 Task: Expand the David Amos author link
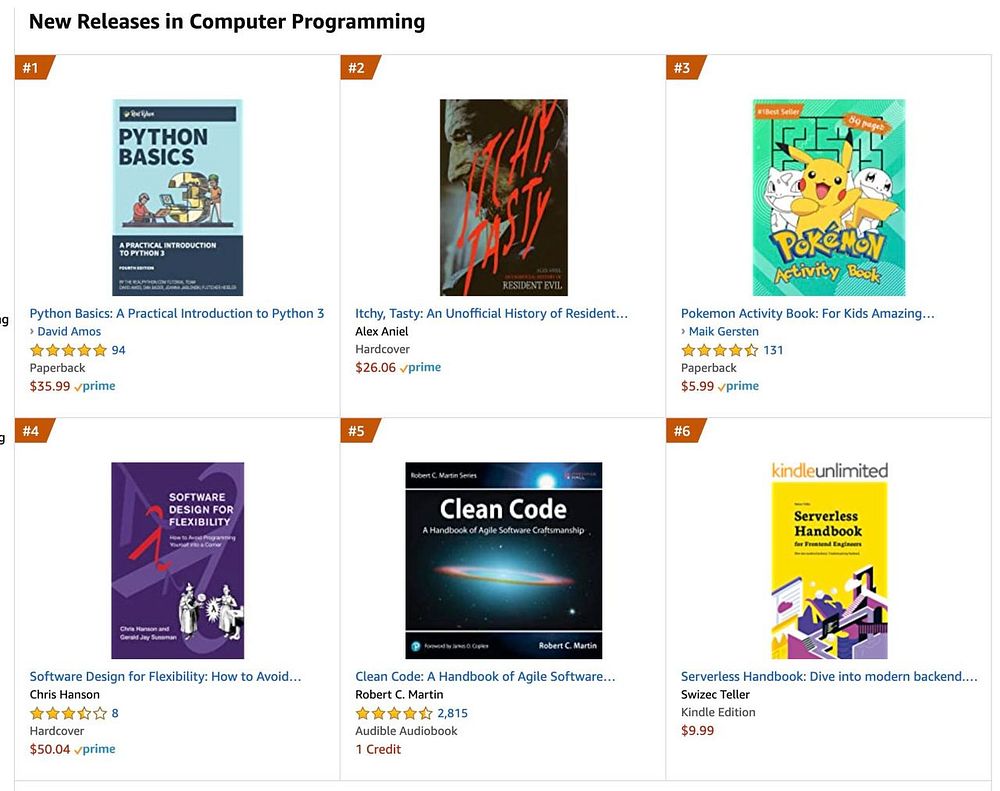69,331
